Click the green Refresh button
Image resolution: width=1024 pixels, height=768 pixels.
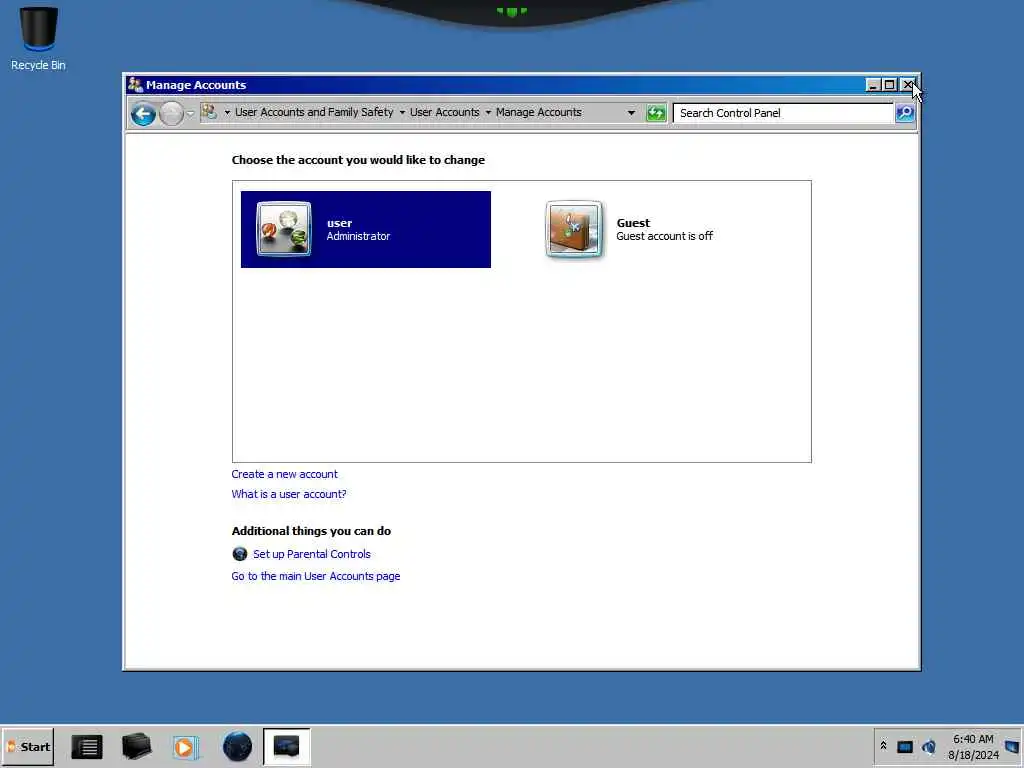click(656, 113)
